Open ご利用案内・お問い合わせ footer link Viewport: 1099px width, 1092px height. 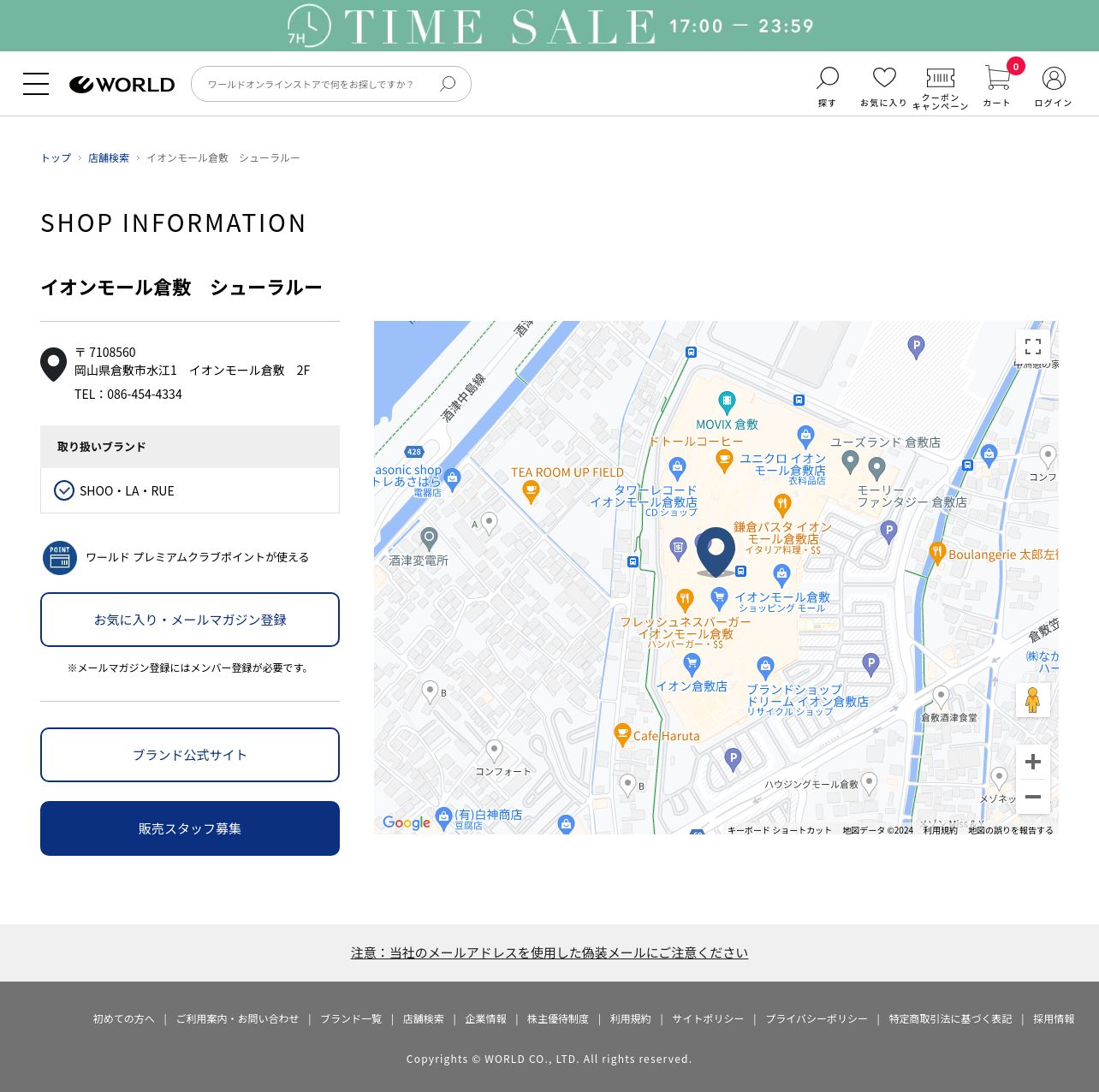point(237,1018)
